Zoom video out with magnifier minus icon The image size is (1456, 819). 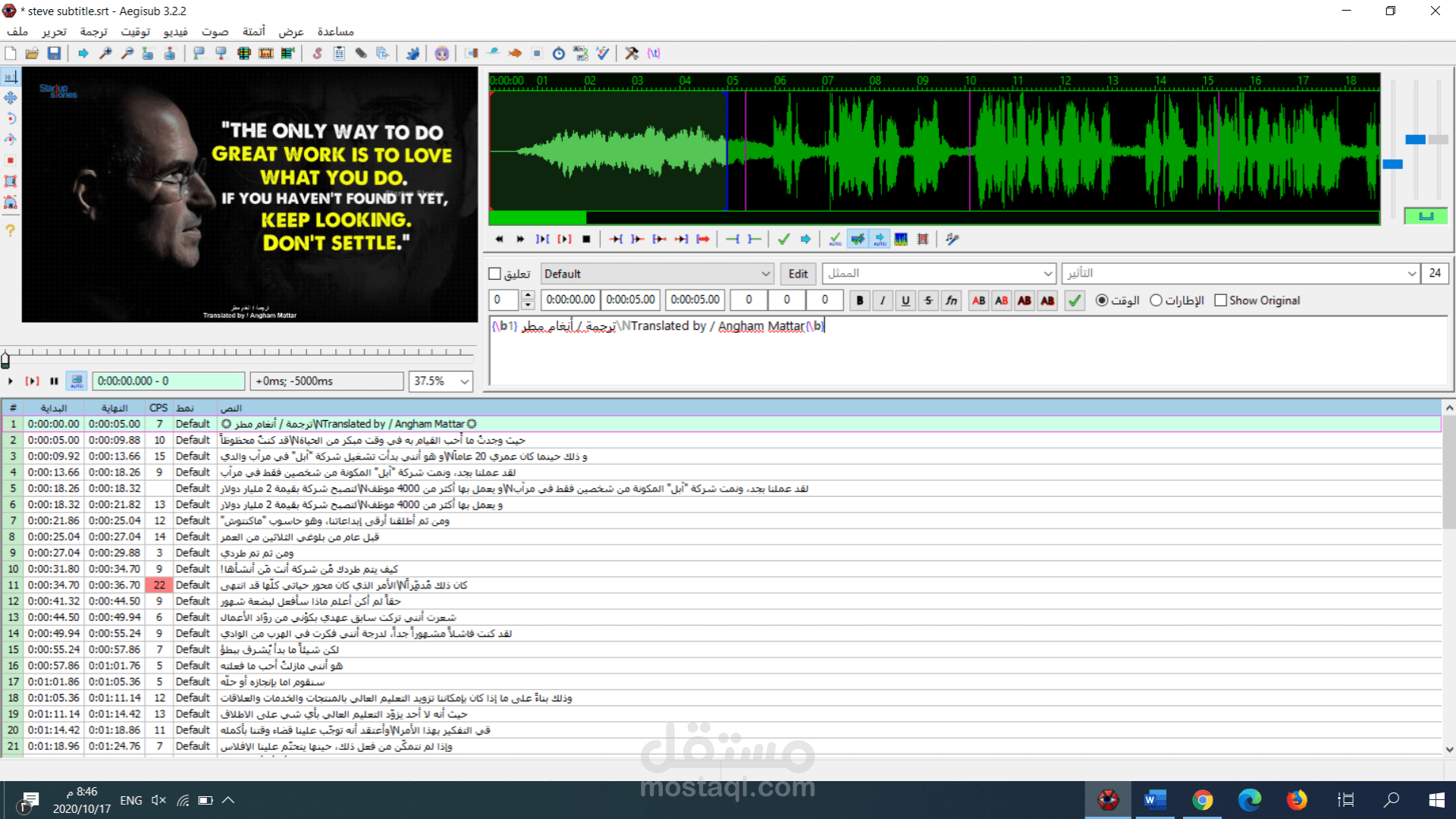click(x=127, y=53)
